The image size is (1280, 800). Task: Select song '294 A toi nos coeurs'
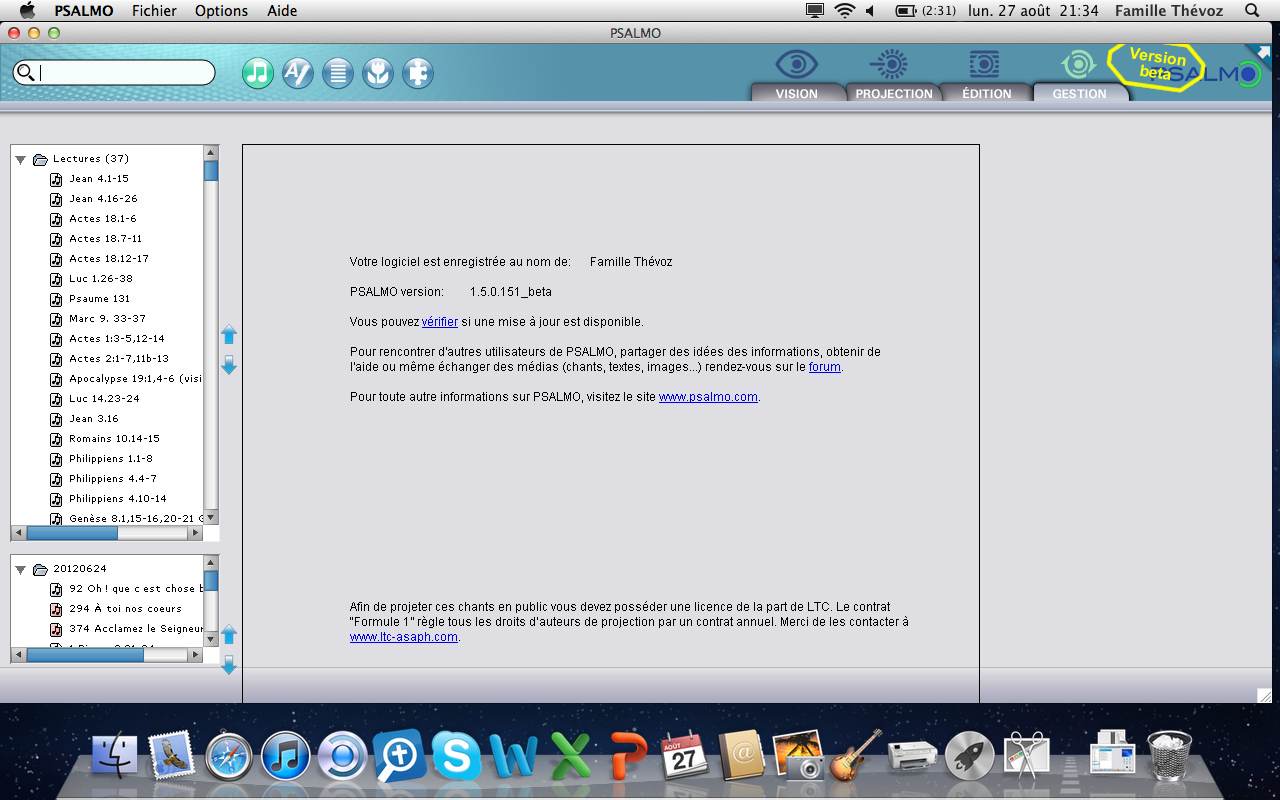pos(126,609)
